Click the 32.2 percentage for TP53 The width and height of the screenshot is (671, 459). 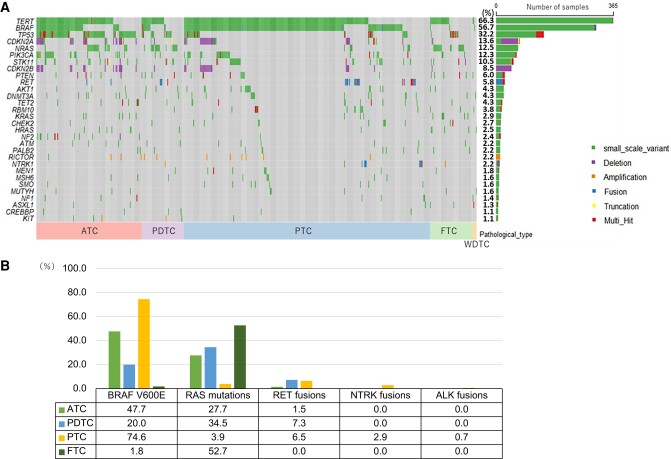tap(487, 34)
